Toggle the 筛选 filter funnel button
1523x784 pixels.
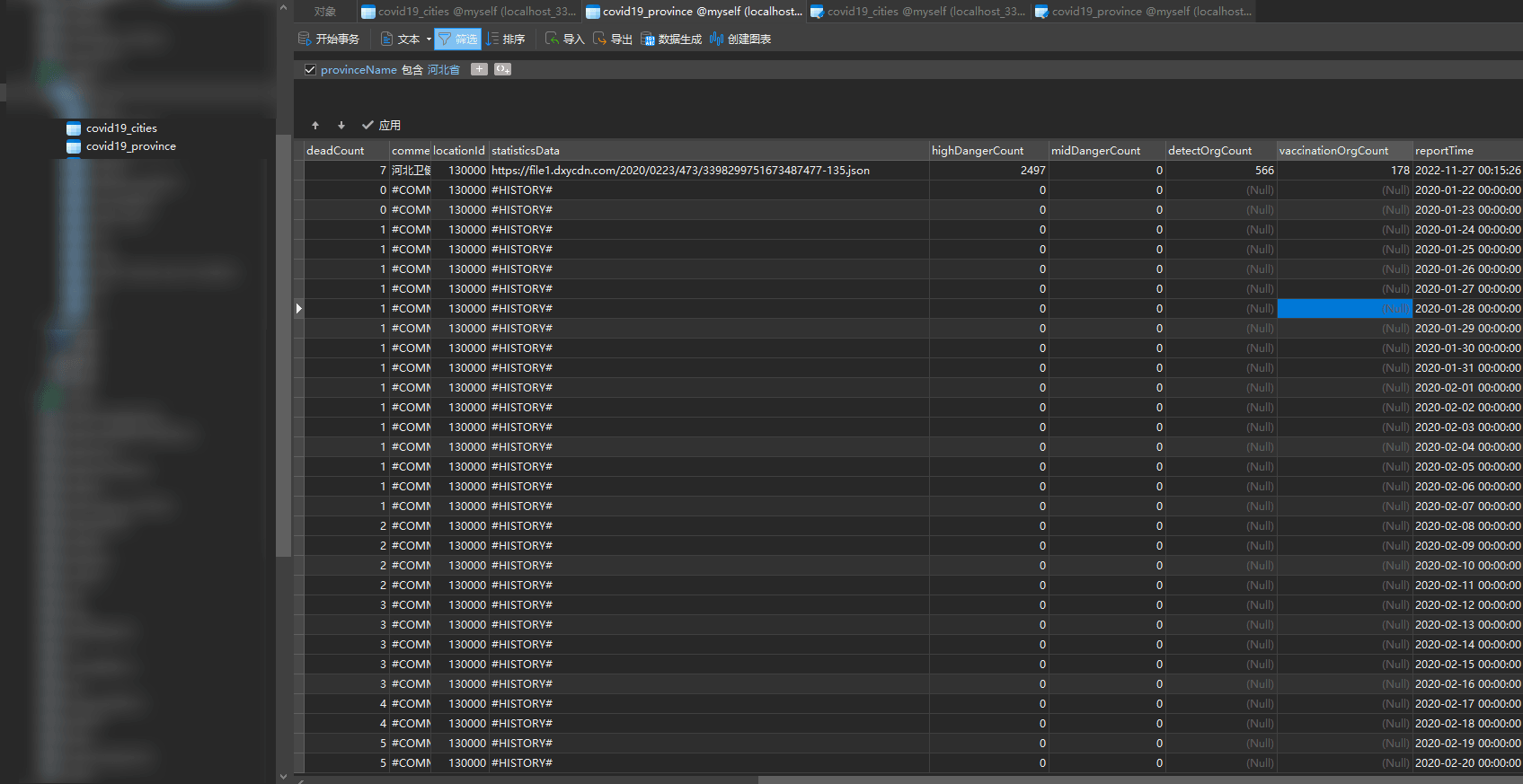coord(458,40)
